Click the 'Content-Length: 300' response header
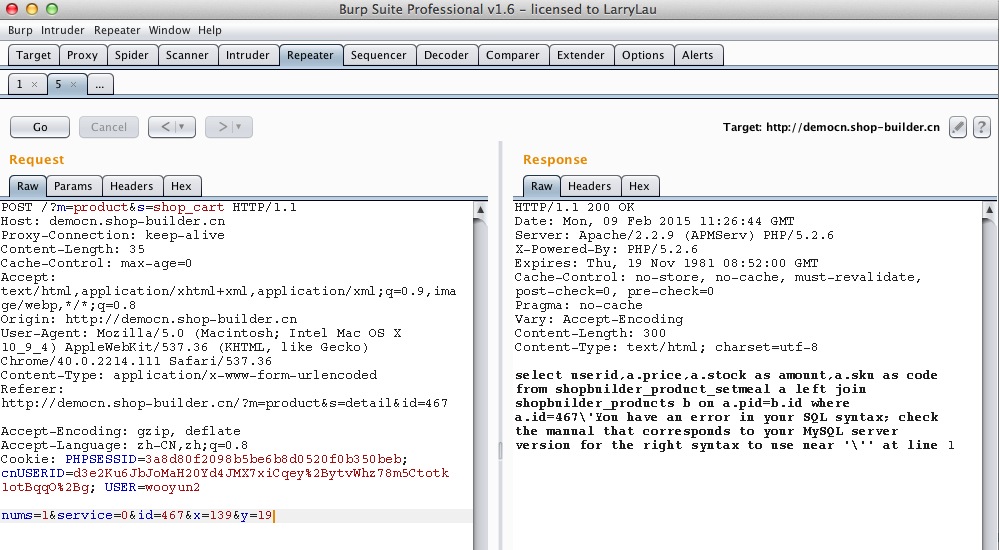Screen dimensions: 999x550 (591, 333)
